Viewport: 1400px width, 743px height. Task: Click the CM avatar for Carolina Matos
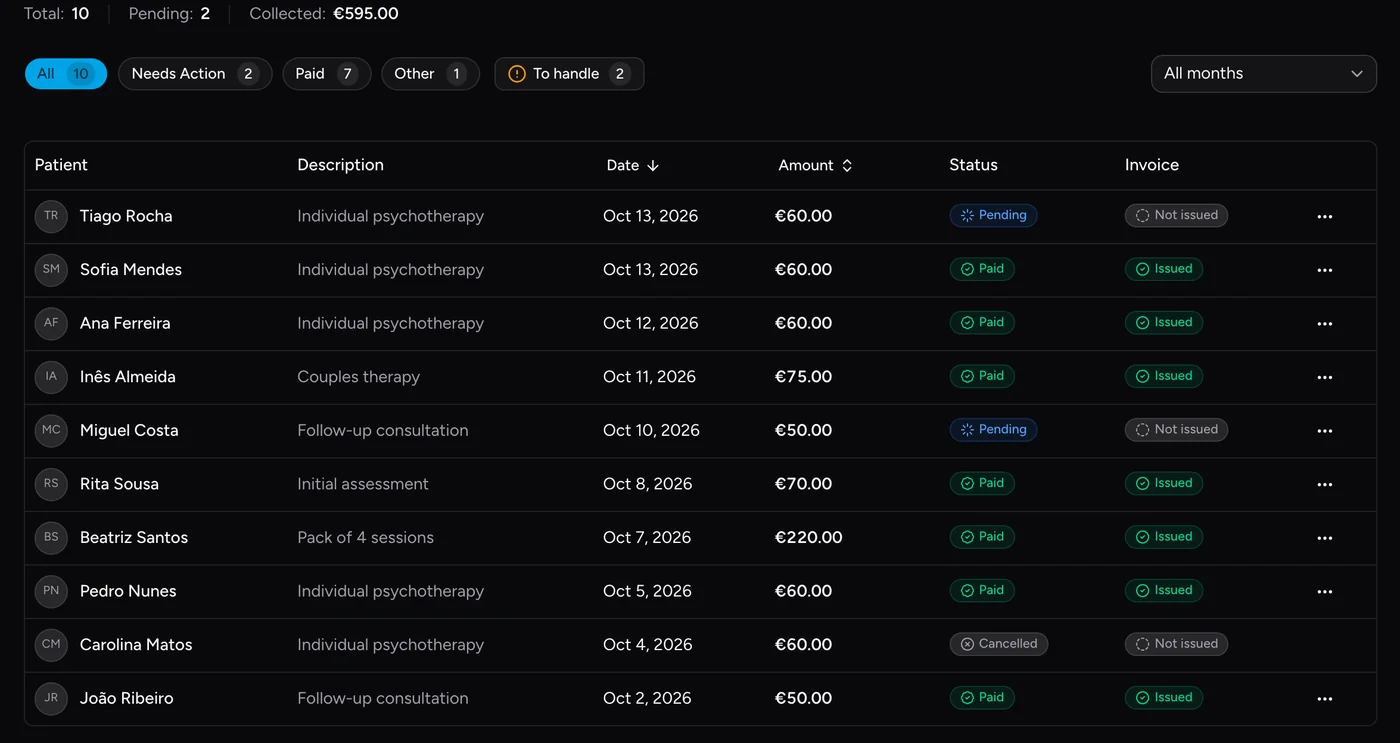[51, 645]
